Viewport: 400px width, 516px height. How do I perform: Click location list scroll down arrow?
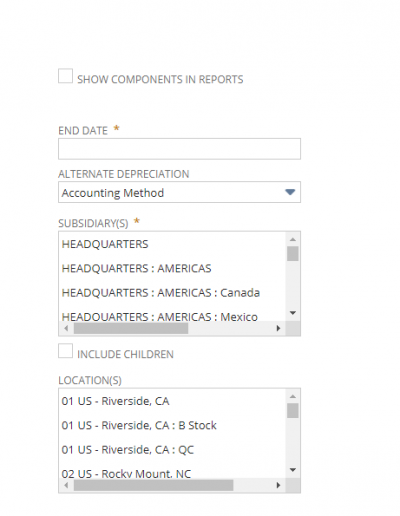pos(293,470)
